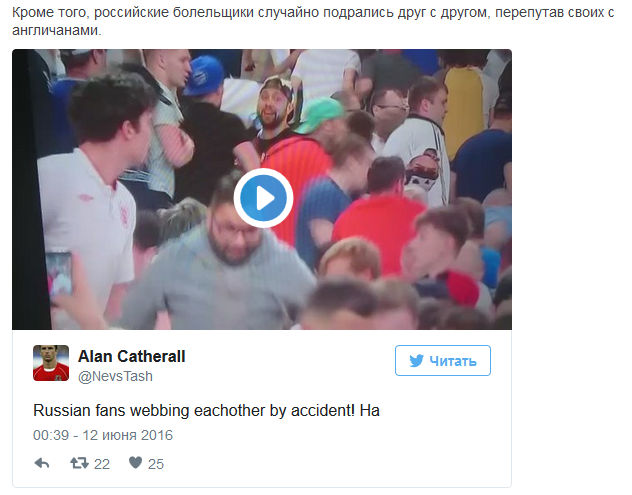This screenshot has height=495, width=632.
Task: Open tweet timestamp 00:39 - 12 июня 2016
Action: (x=103, y=435)
